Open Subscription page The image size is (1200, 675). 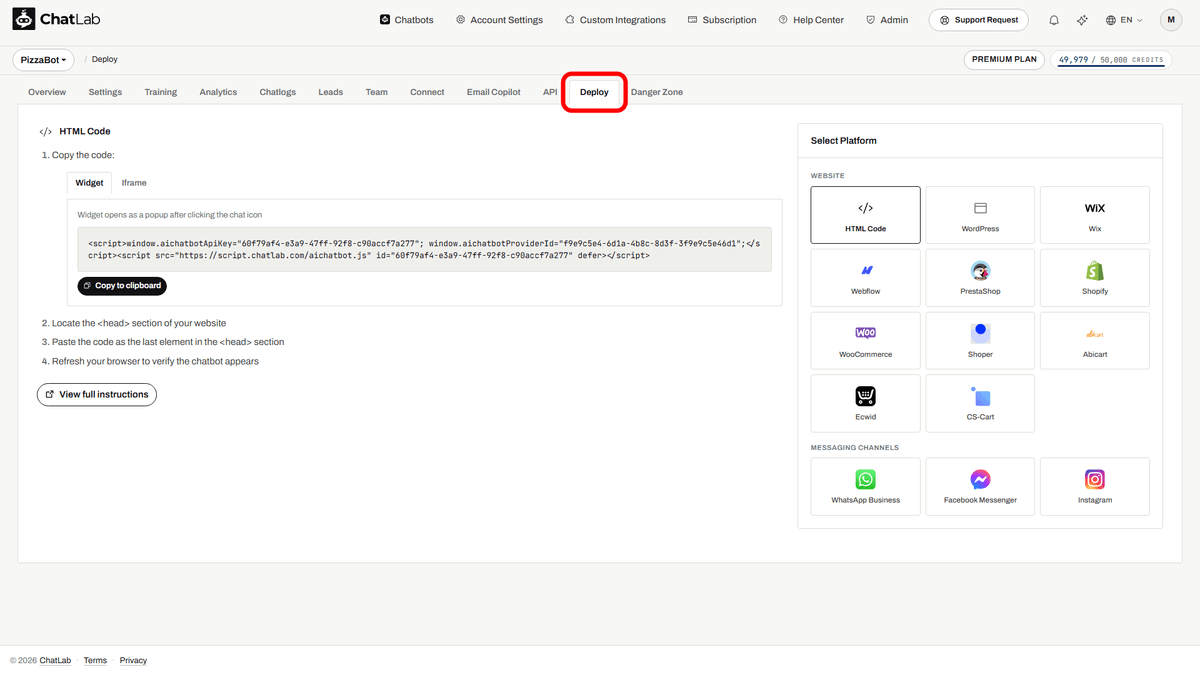point(722,20)
